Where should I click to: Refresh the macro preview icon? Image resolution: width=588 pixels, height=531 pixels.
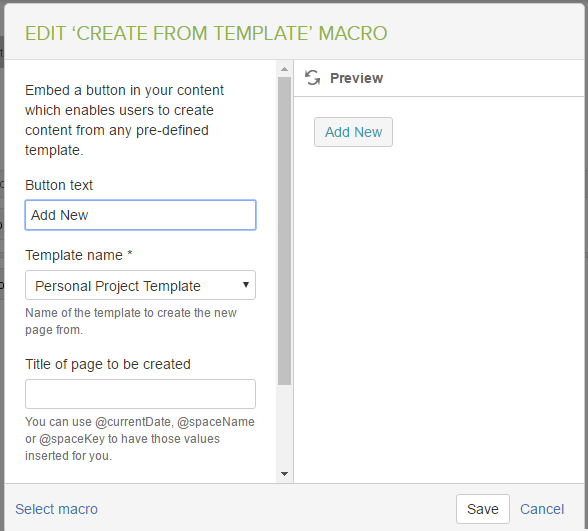312,78
